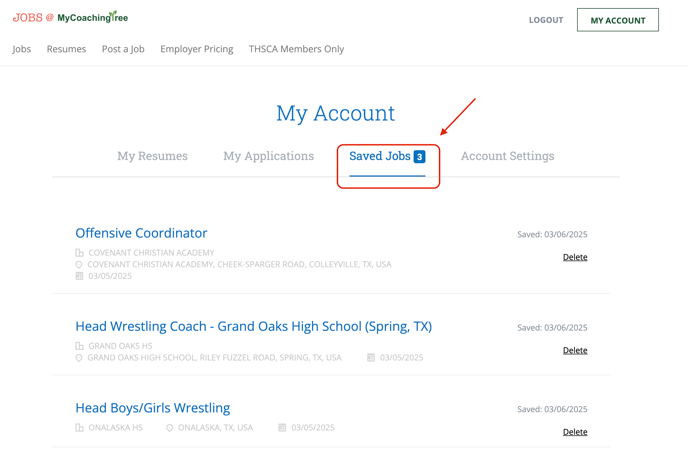Open THSCA Members Only section
Screen dimensions: 688x456
(296, 49)
